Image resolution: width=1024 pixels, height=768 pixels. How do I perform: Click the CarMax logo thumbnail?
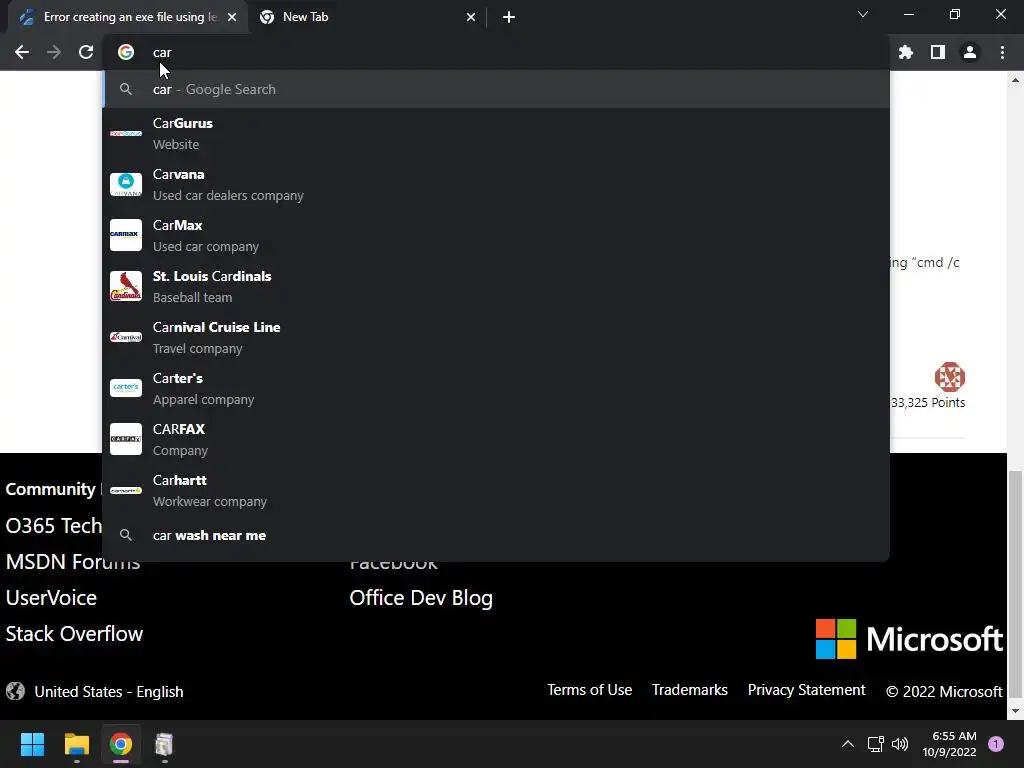(126, 235)
